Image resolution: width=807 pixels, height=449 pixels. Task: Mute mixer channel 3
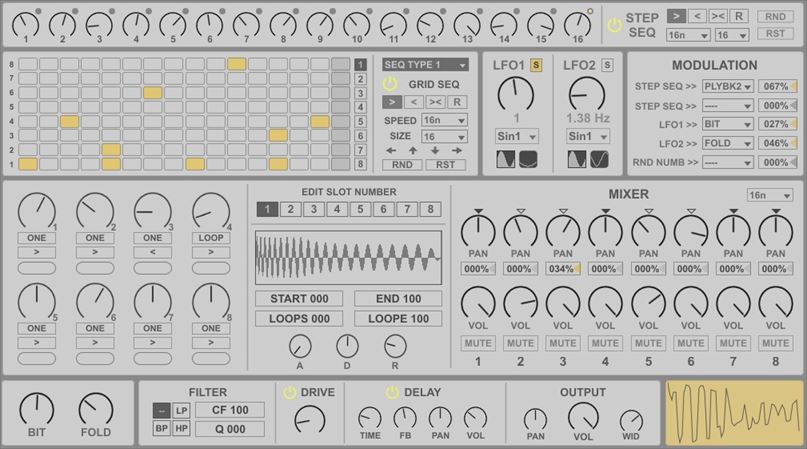pos(562,343)
